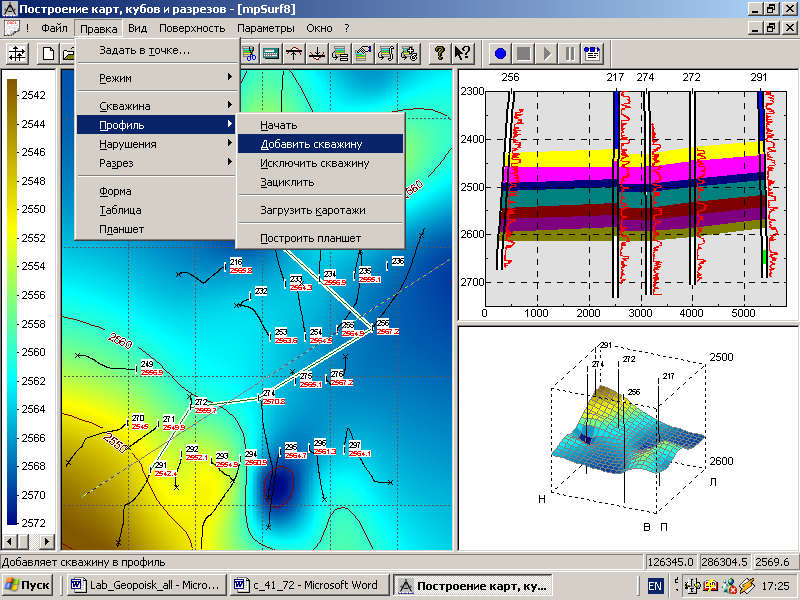Click the What's This arrow-question icon
Screen dimensions: 800x600
[462, 54]
